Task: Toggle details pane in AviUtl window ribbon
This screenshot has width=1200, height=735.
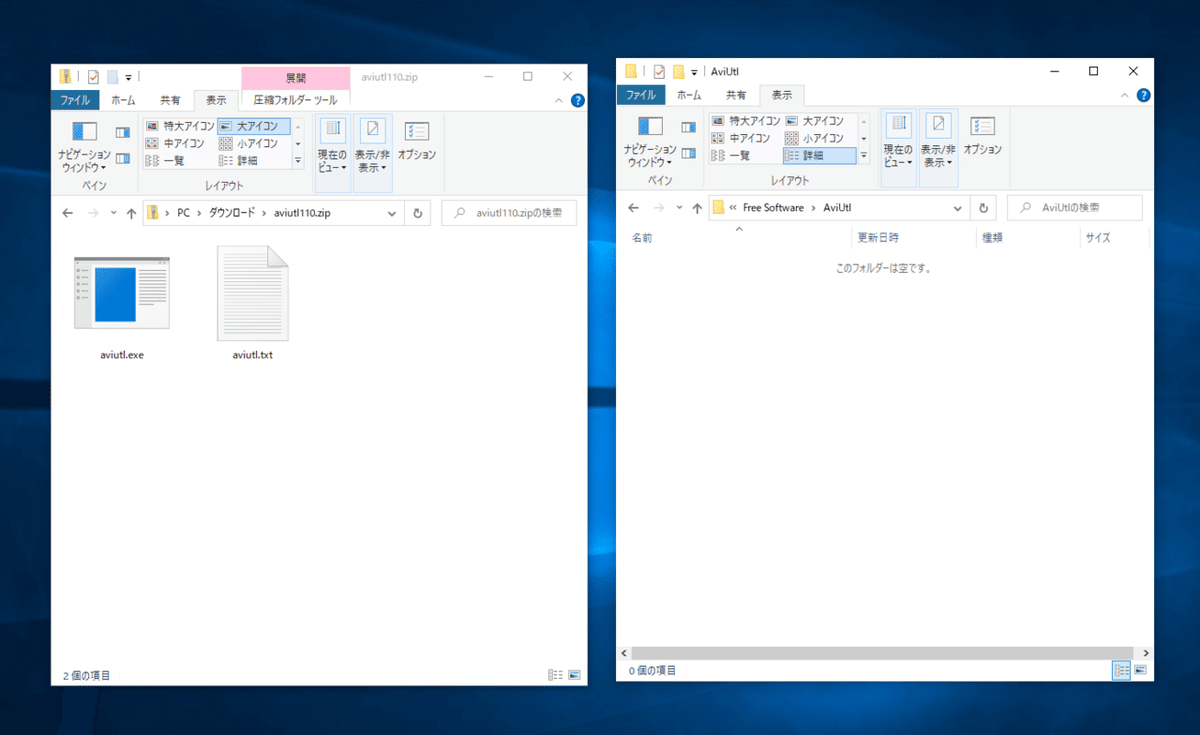Action: coord(688,153)
